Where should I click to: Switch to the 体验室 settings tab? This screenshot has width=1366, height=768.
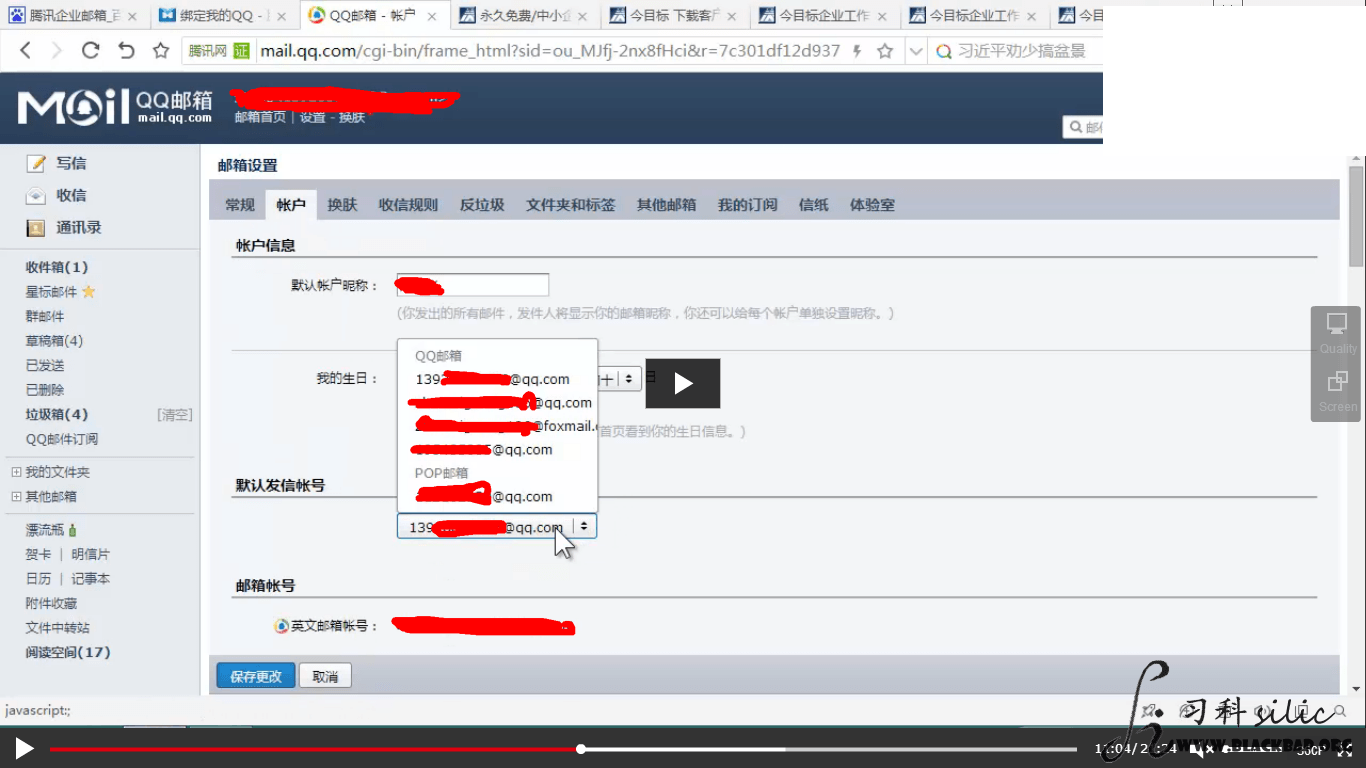872,205
